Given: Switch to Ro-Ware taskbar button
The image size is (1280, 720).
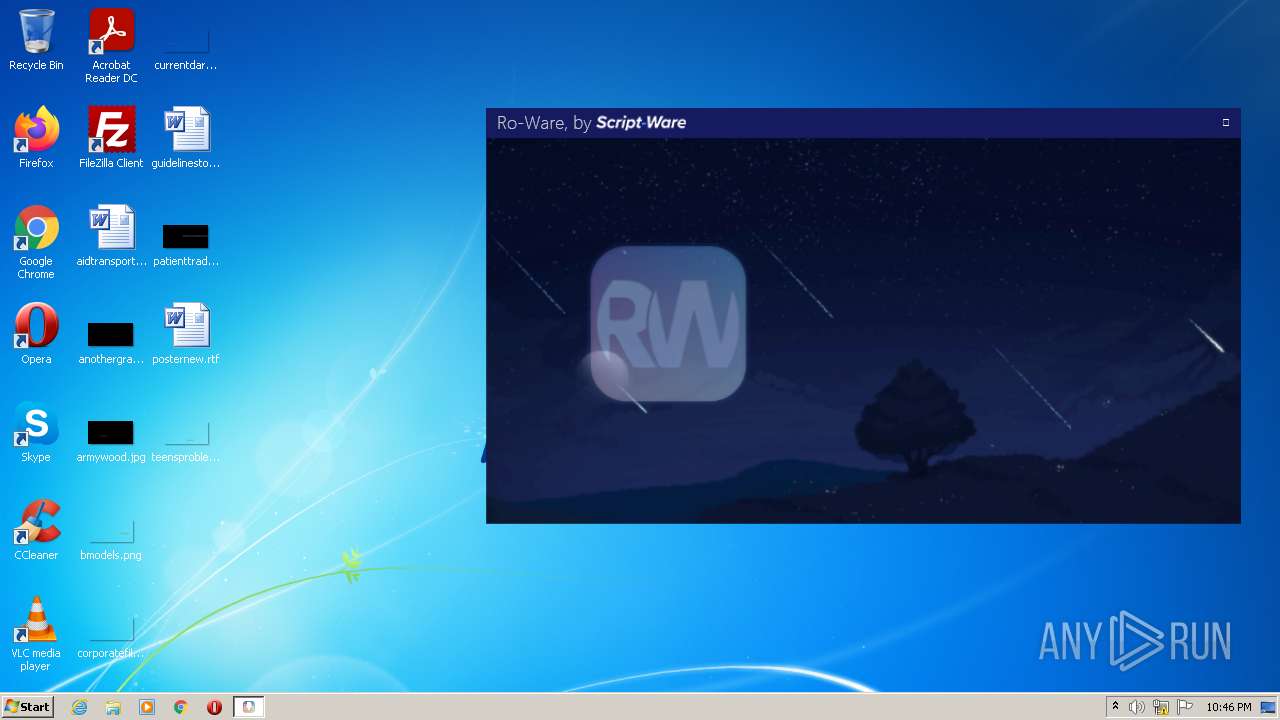Looking at the screenshot, I should pyautogui.click(x=248, y=707).
